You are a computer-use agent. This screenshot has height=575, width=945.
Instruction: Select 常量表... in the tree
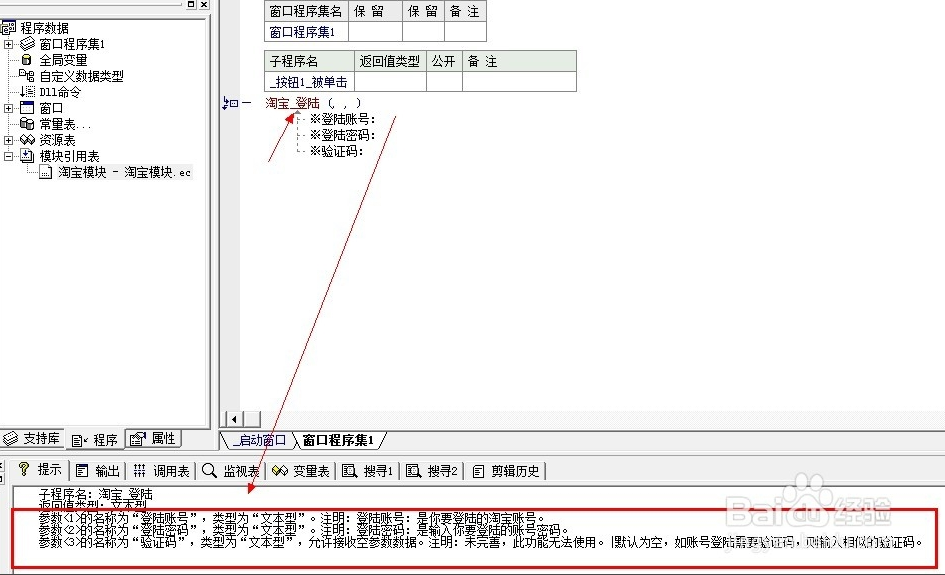65,124
